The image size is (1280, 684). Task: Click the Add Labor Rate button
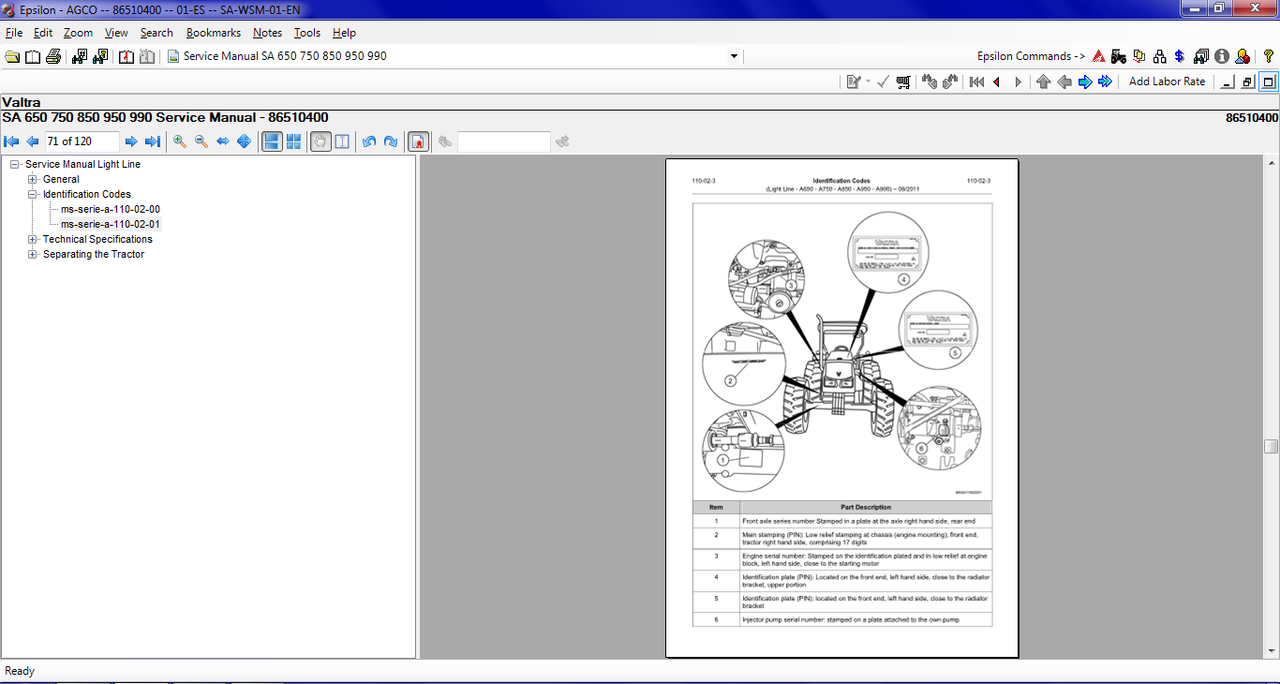(x=1167, y=82)
